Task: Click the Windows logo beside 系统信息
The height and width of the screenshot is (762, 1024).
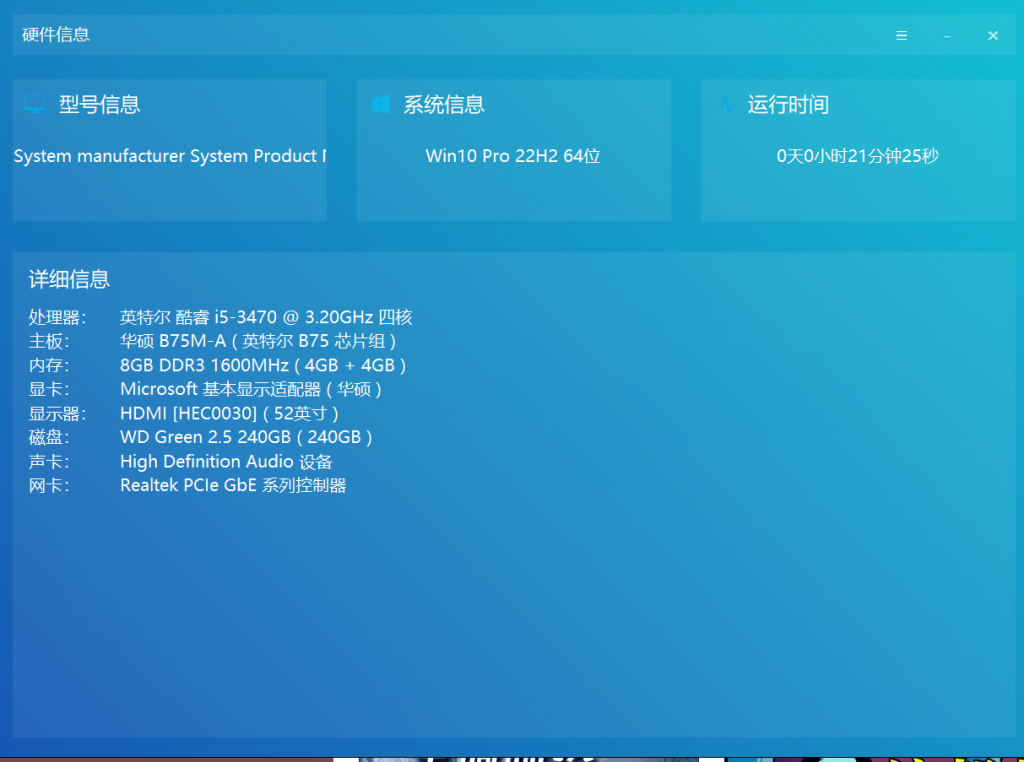Action: click(x=381, y=105)
